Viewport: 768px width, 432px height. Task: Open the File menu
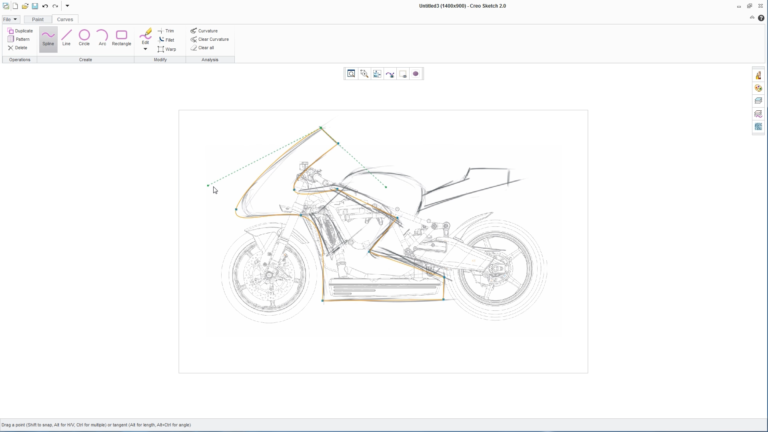click(x=10, y=19)
